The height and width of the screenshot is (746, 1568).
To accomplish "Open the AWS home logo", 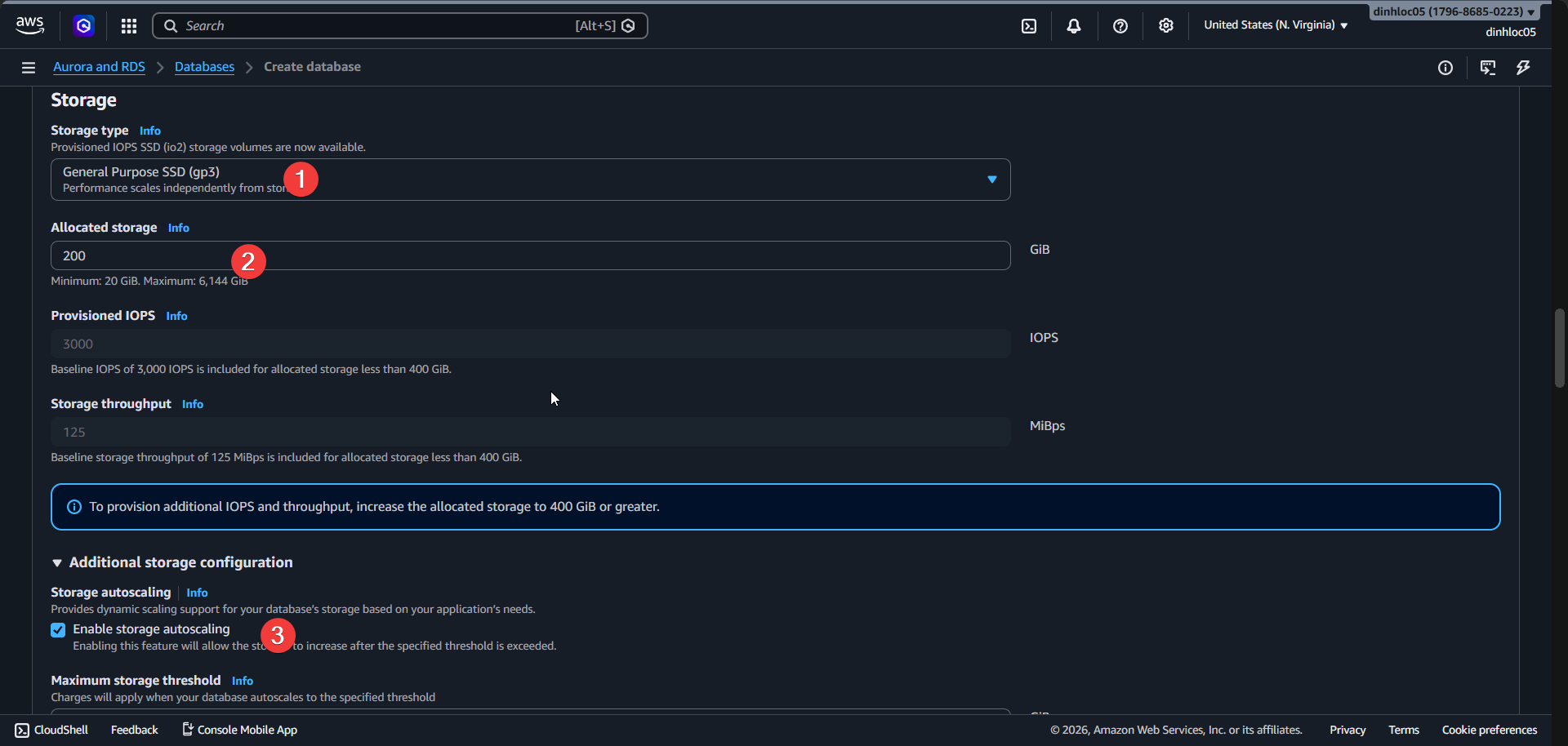I will click(x=30, y=25).
